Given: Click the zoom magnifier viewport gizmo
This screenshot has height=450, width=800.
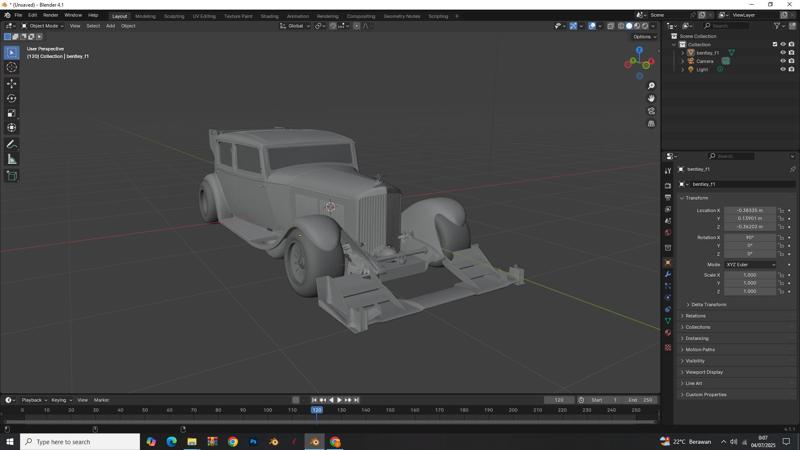Looking at the screenshot, I should point(651,86).
